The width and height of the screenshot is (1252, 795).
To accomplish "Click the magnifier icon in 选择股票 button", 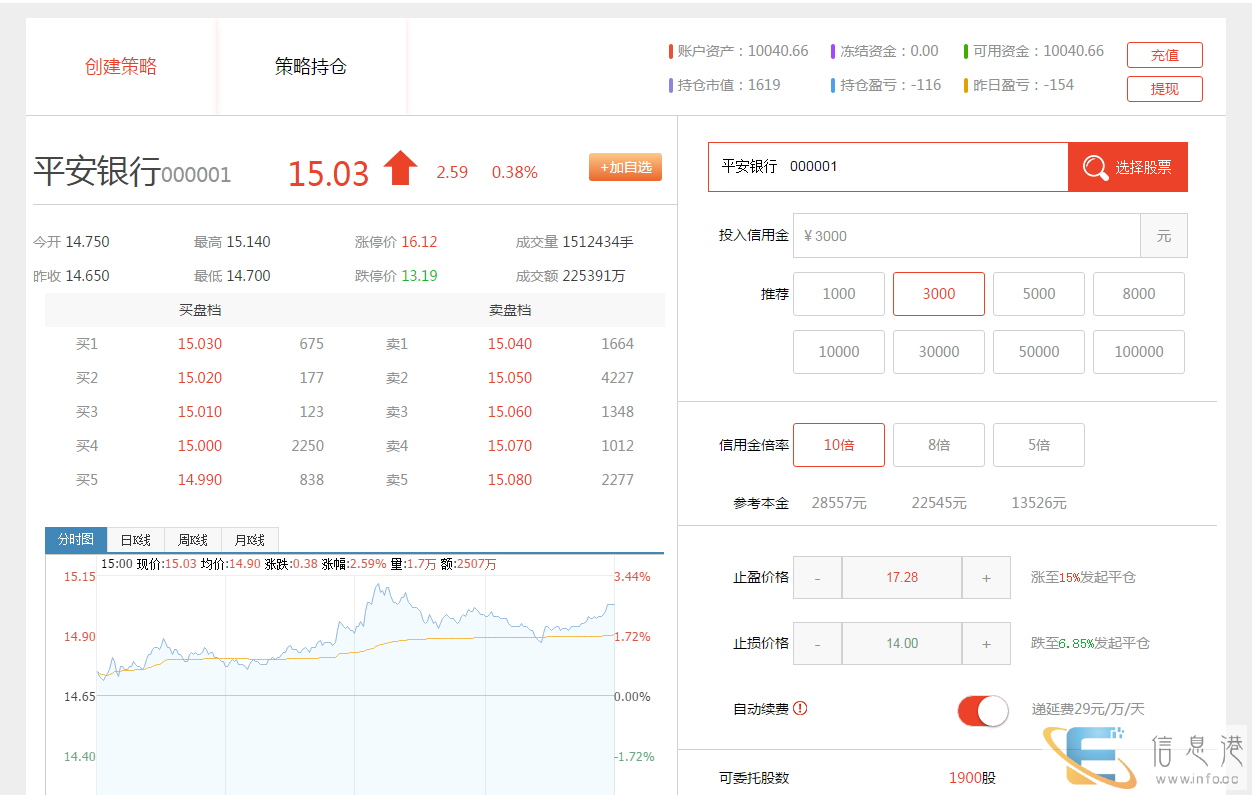I will [1095, 167].
